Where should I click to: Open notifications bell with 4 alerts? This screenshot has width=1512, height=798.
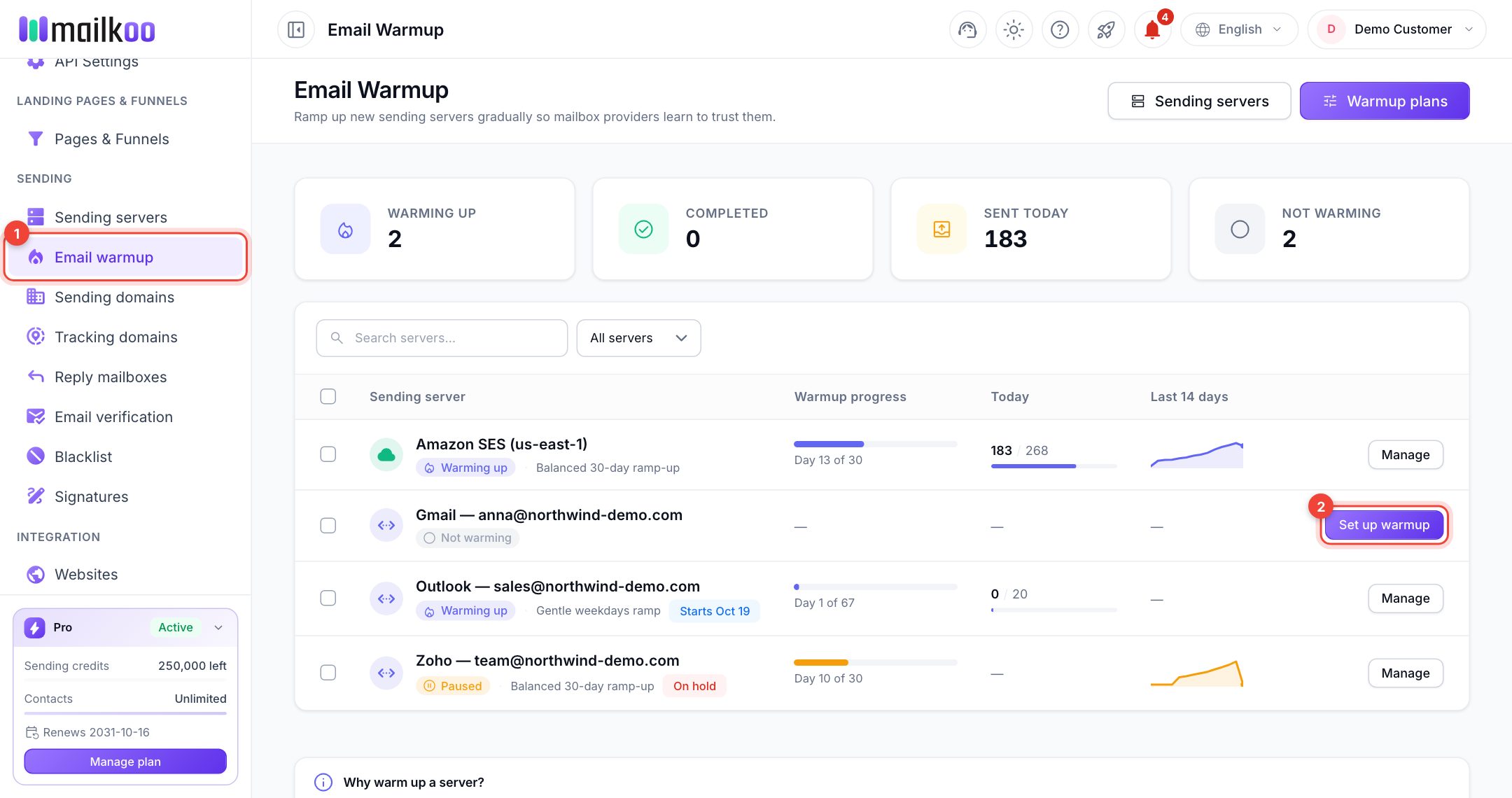tap(1152, 29)
